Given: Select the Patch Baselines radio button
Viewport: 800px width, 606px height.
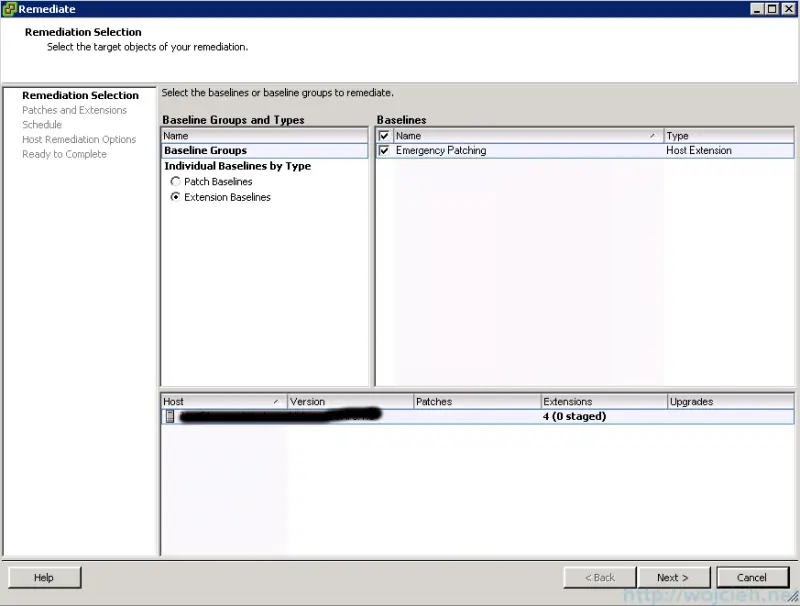Looking at the screenshot, I should pos(176,182).
